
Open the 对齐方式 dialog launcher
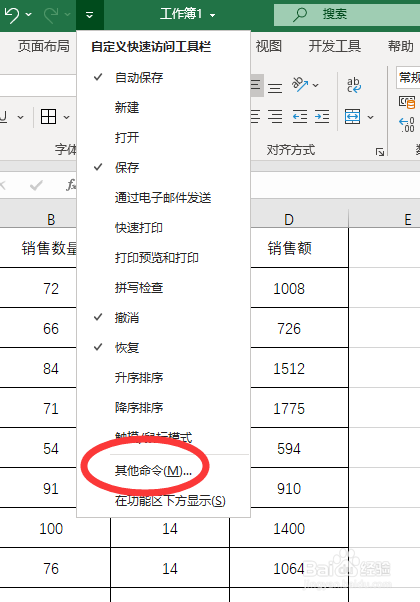(x=380, y=152)
